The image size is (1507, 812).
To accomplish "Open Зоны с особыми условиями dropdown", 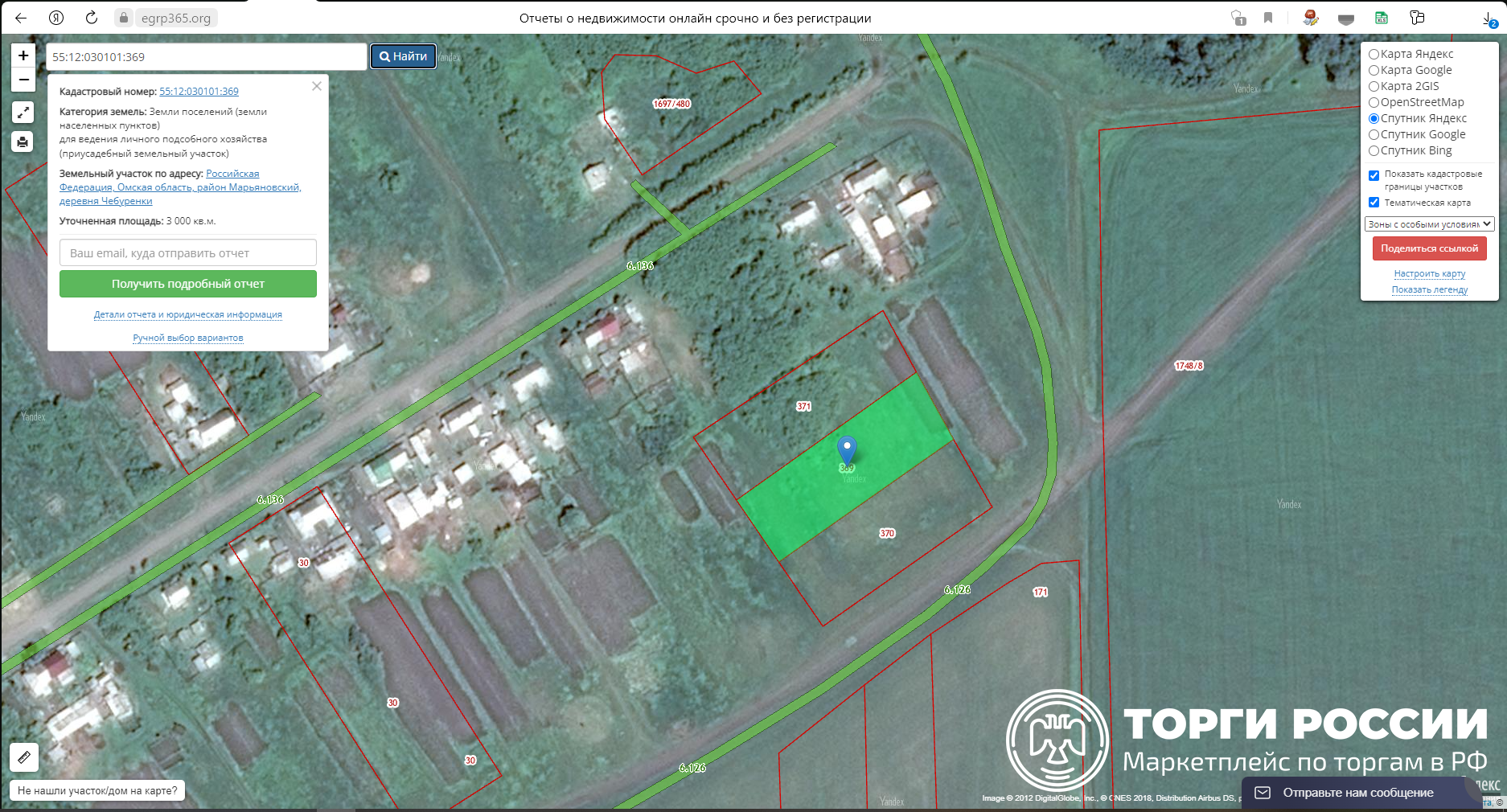I will 1429,224.
